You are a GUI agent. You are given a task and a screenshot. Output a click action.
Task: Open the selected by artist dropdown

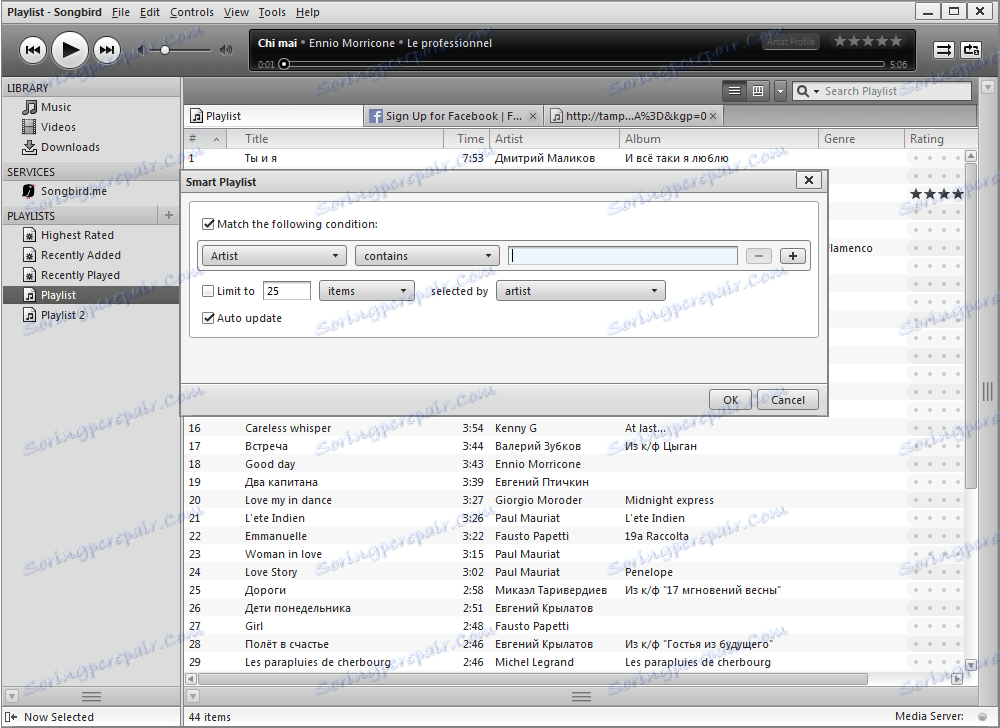580,291
